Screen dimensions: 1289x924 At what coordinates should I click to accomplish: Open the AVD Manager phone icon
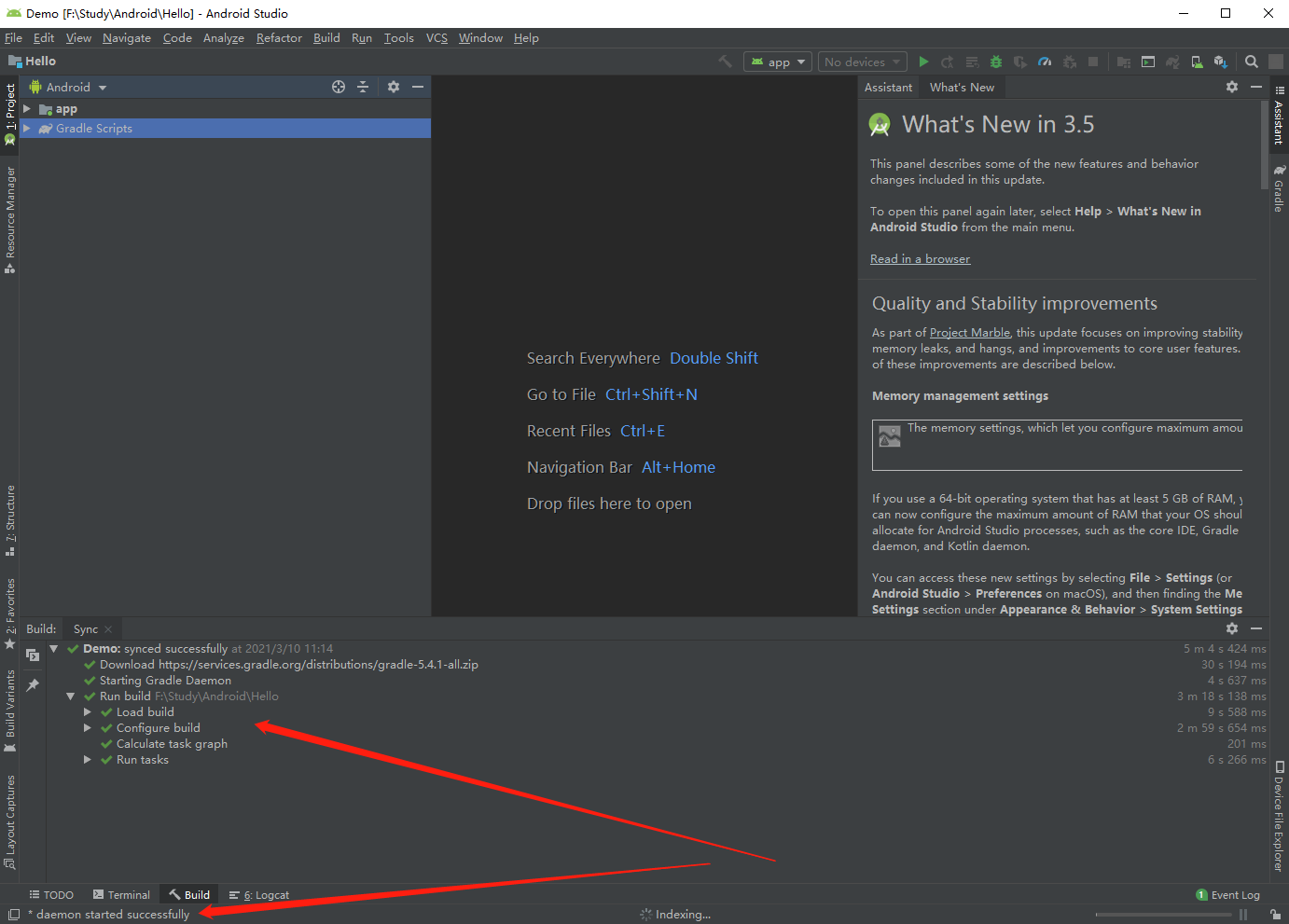(x=1197, y=62)
